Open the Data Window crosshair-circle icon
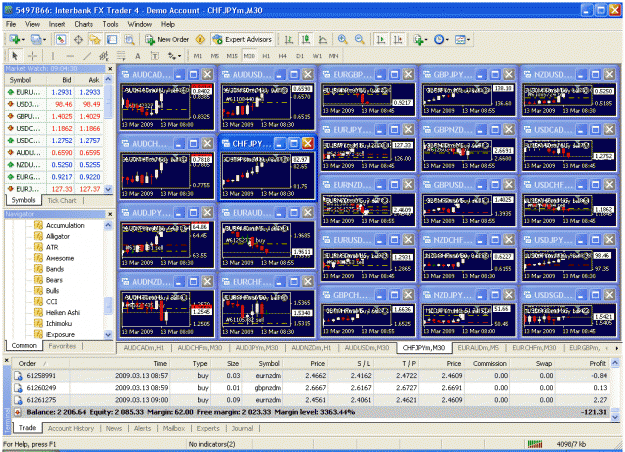Screen dimensions: 625x452 click(78, 39)
